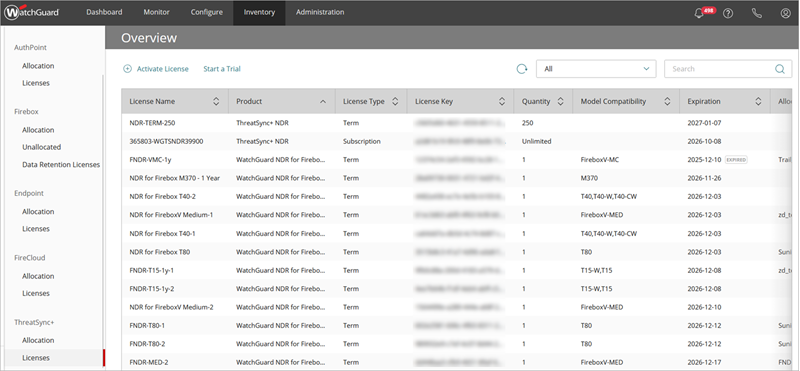The image size is (800, 371).
Task: Click the phone support icon
Action: click(x=757, y=13)
